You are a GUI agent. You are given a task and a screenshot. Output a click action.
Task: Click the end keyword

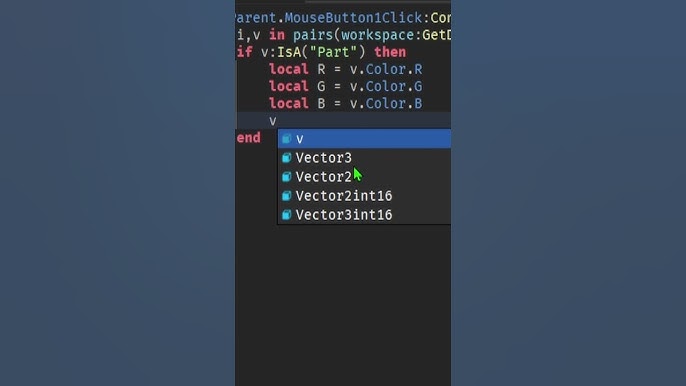point(248,138)
